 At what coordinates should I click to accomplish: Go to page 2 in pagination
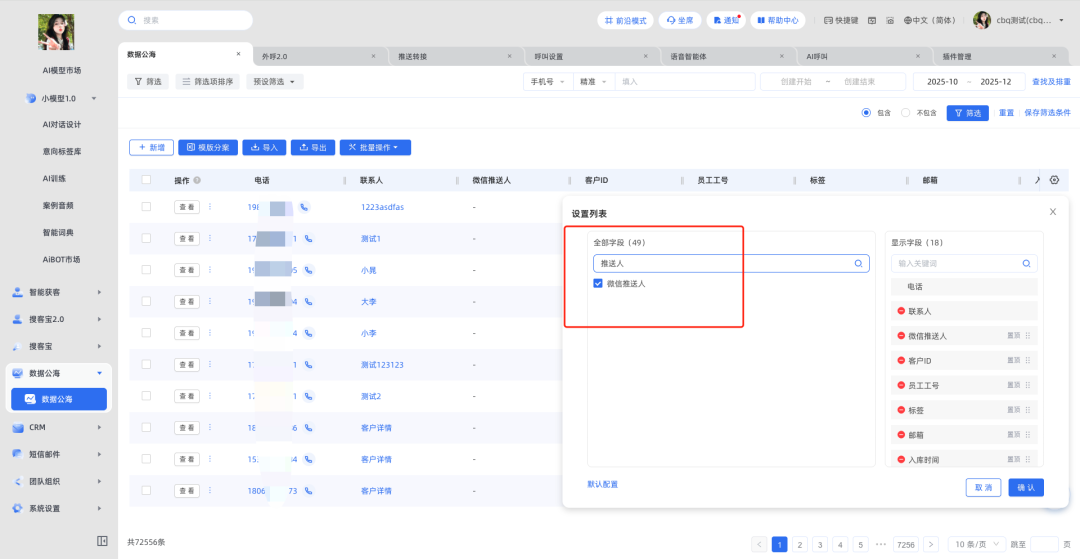coord(799,544)
